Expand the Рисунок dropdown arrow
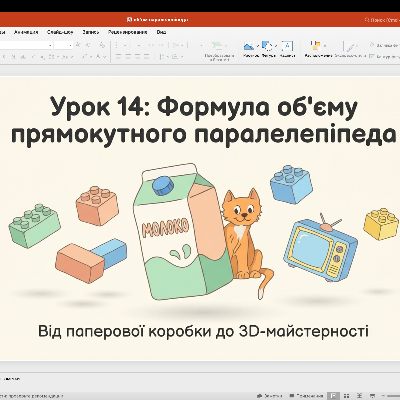Screen dimensions: 400x400 pyautogui.click(x=258, y=46)
